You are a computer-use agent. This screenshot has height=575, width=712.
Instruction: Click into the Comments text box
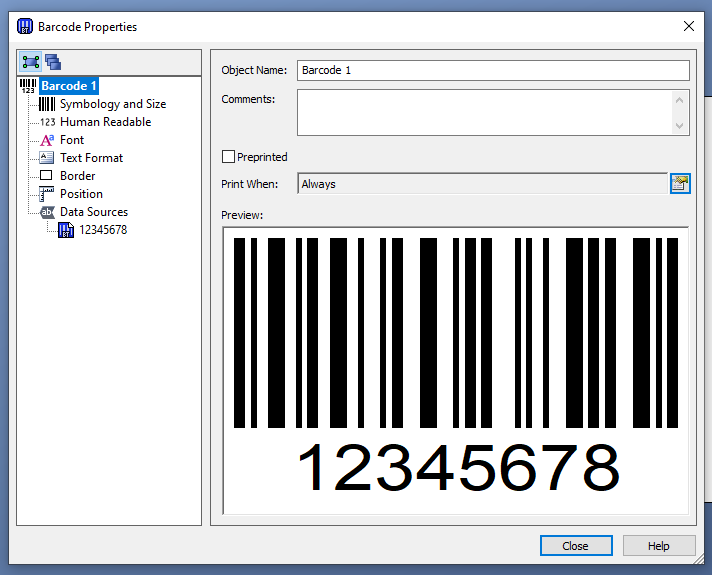coord(485,112)
